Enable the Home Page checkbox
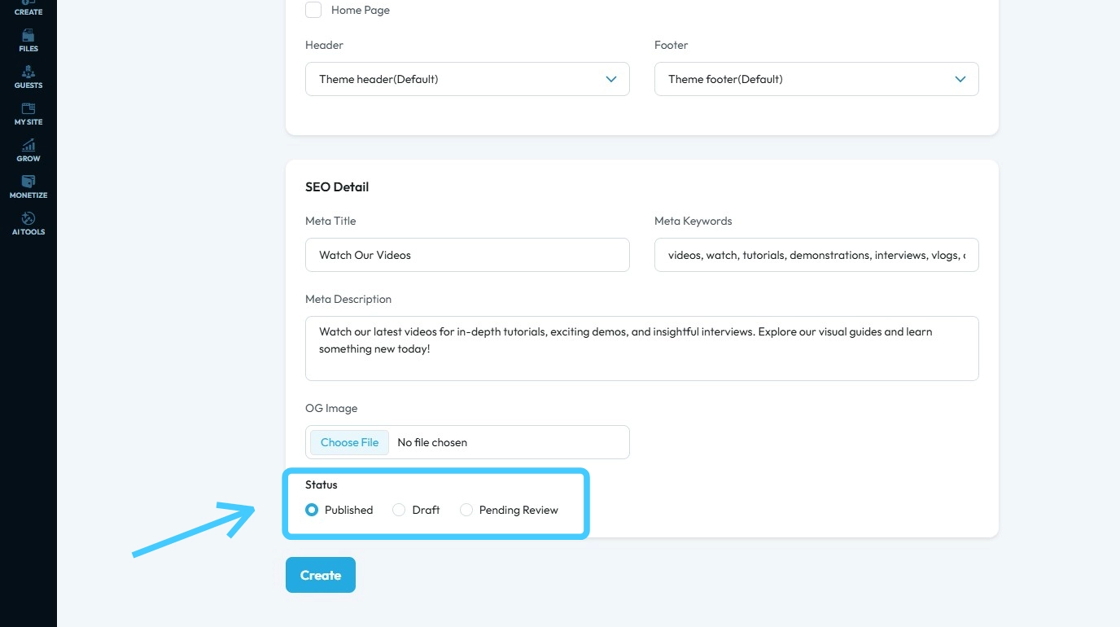The width and height of the screenshot is (1120, 627). click(313, 10)
